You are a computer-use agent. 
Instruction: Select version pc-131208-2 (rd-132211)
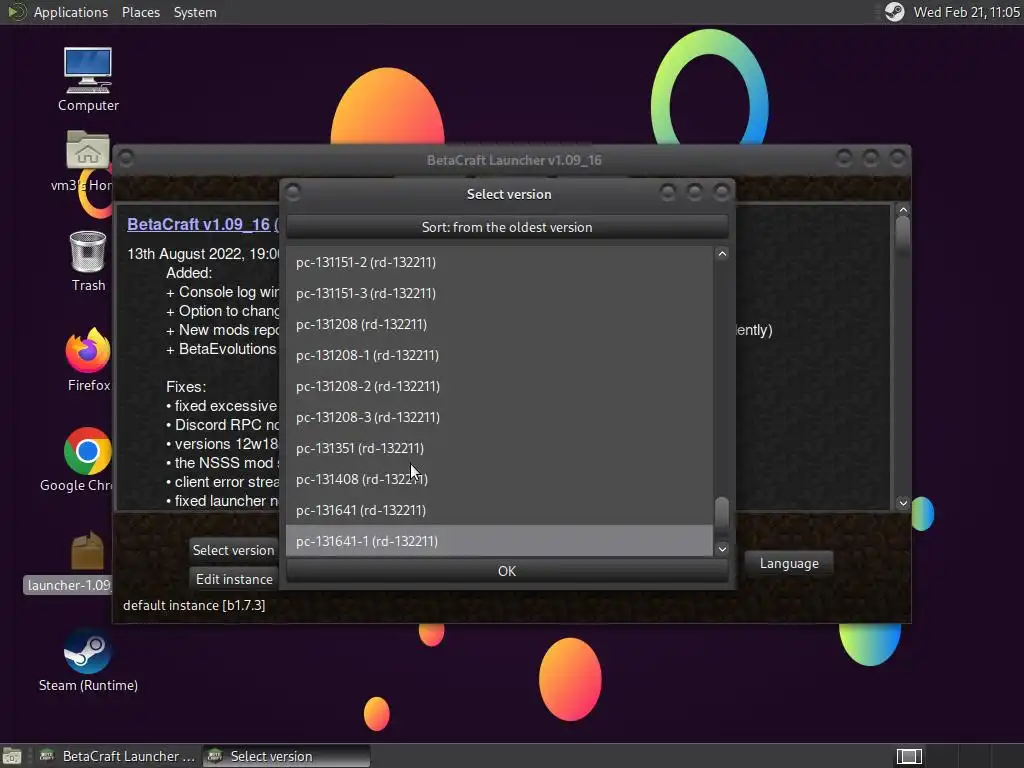(500, 386)
